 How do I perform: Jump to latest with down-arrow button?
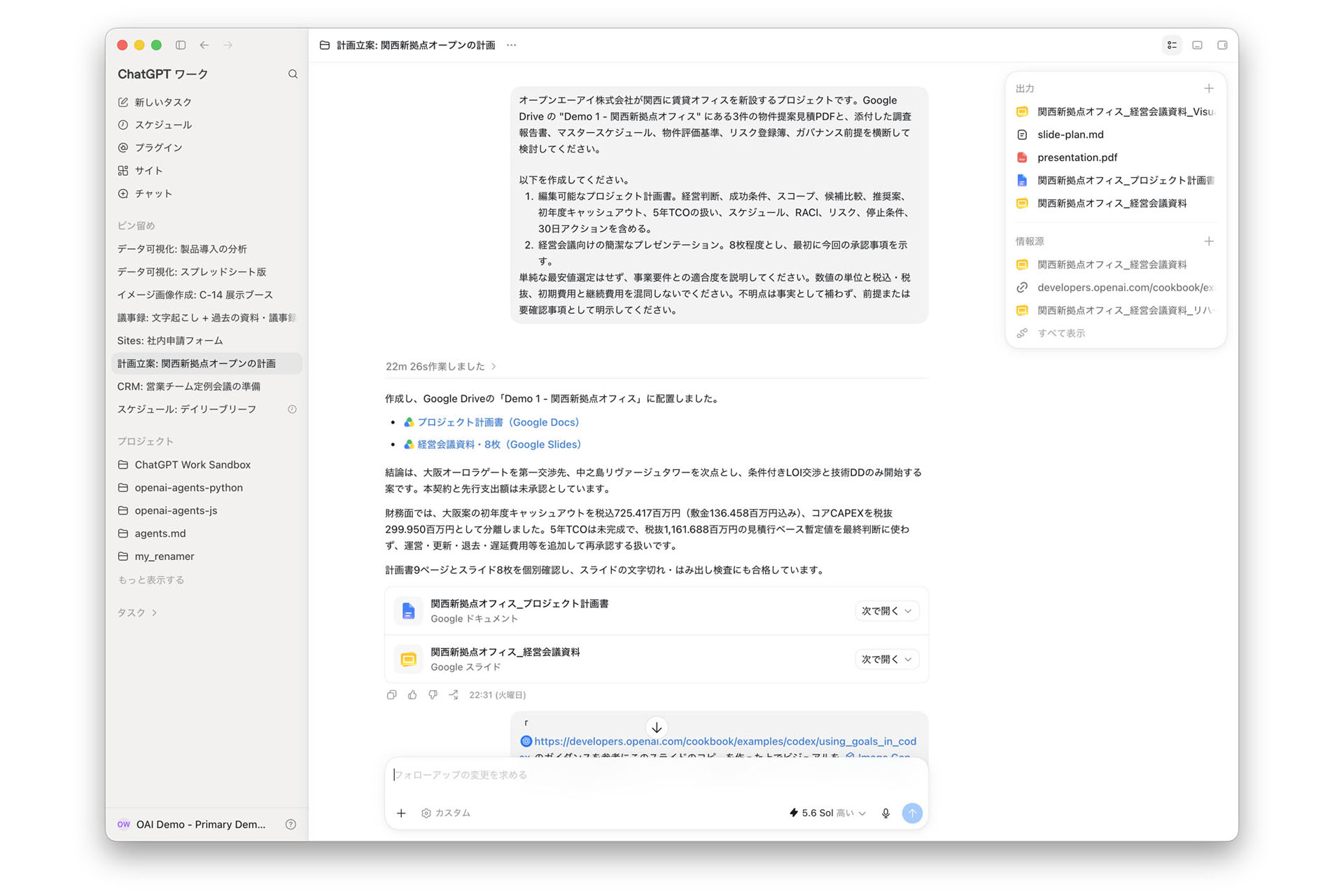coord(657,727)
